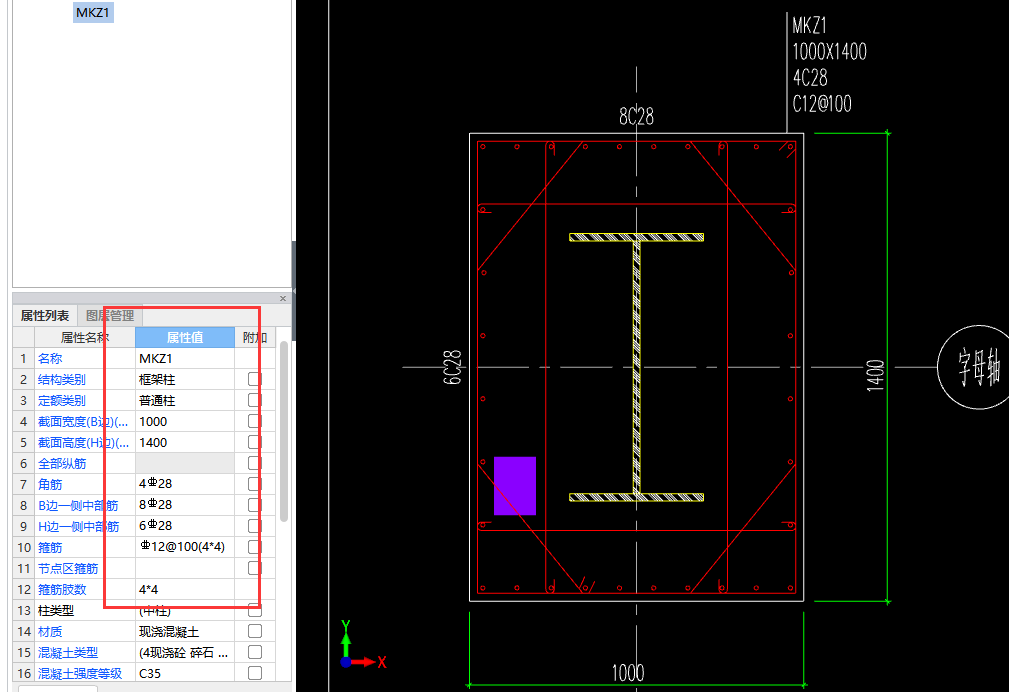Image resolution: width=1009 pixels, height=692 pixels.
Task: Edit the section width value 1000
Action: [x=185, y=422]
